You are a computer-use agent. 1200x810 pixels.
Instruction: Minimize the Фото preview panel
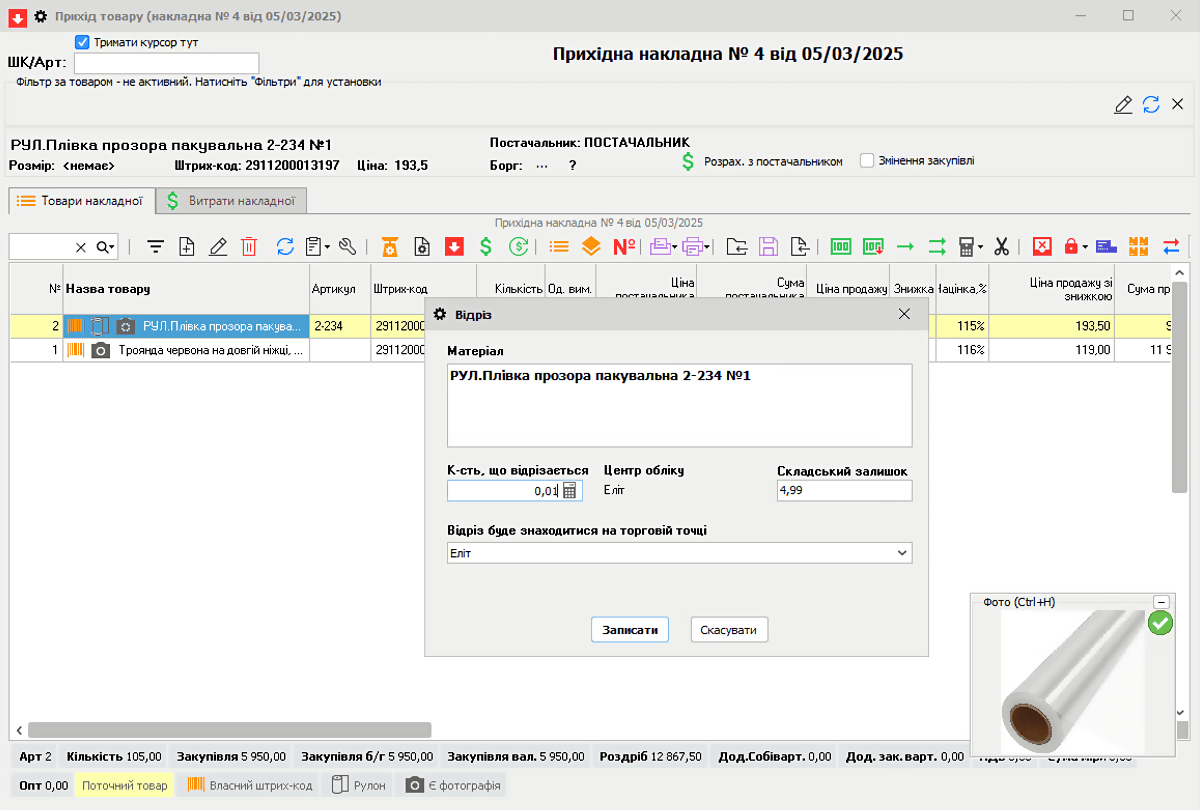coord(1160,602)
